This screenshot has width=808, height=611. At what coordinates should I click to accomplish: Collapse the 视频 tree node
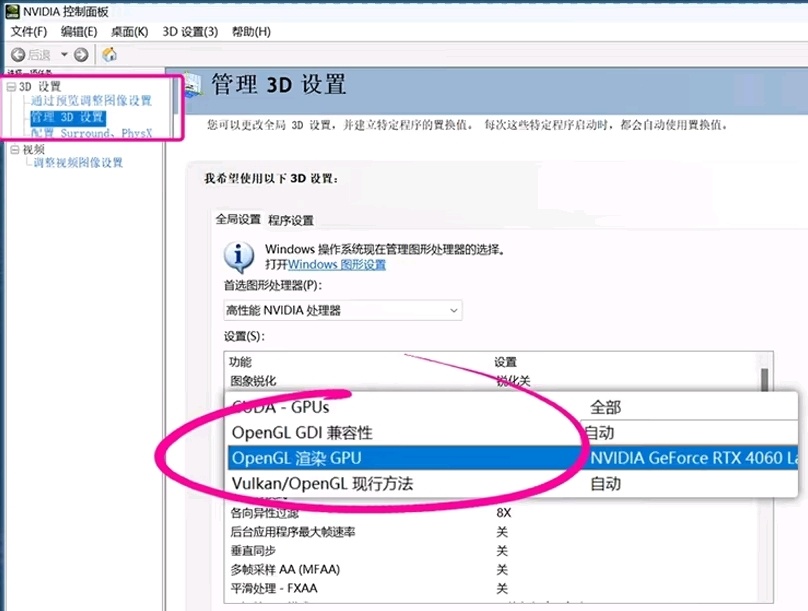12,149
